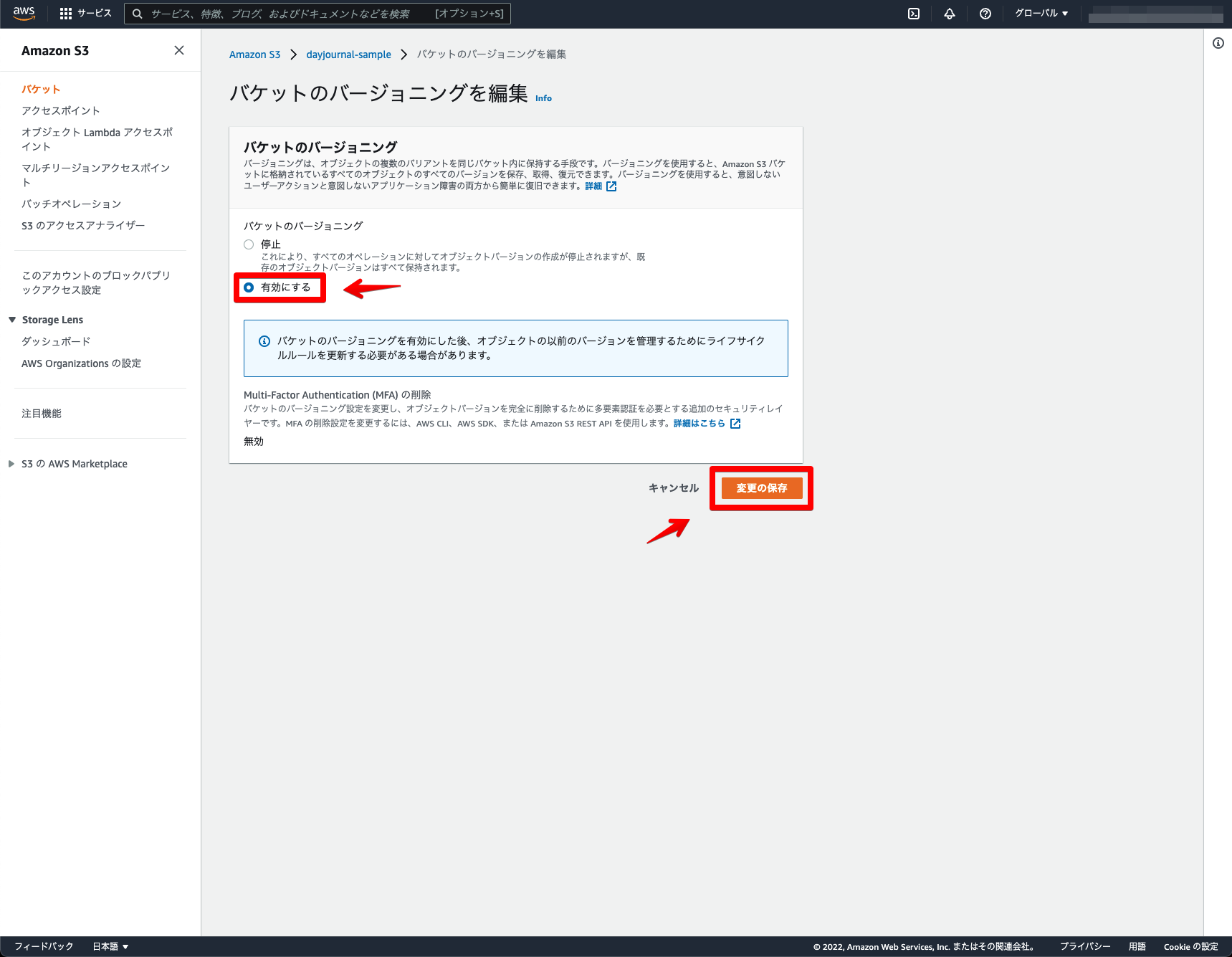Go to dayjournal-sample bucket breadcrumb
The width and height of the screenshot is (1232, 957).
click(349, 54)
